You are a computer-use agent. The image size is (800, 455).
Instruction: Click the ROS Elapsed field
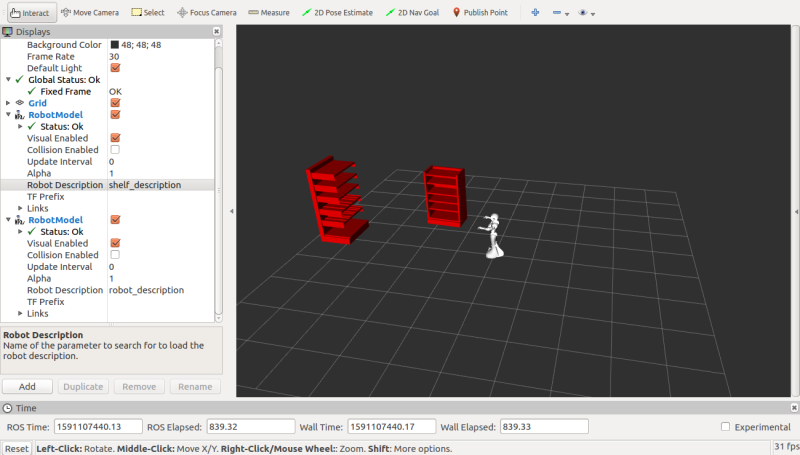click(250, 426)
